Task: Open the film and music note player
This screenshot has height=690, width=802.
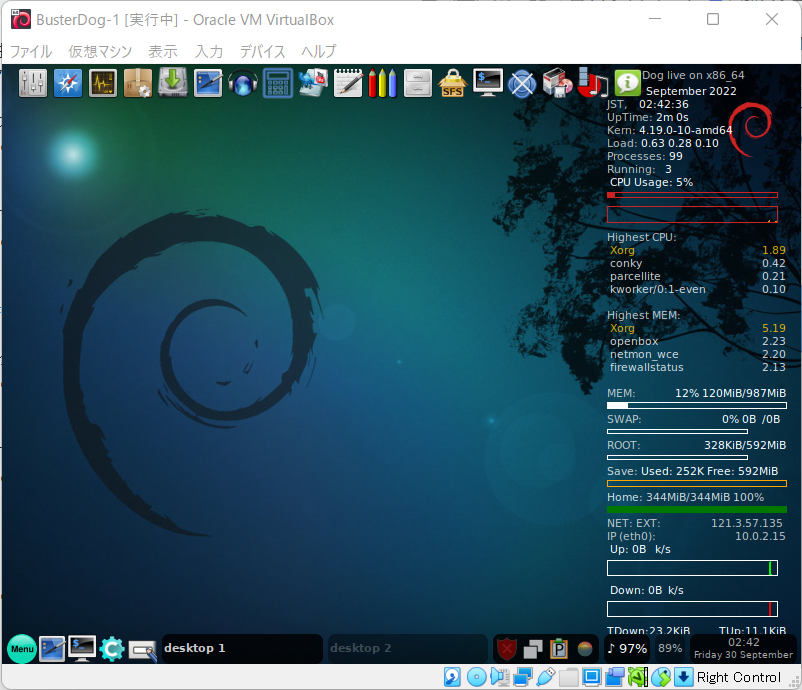Action: coord(592,83)
